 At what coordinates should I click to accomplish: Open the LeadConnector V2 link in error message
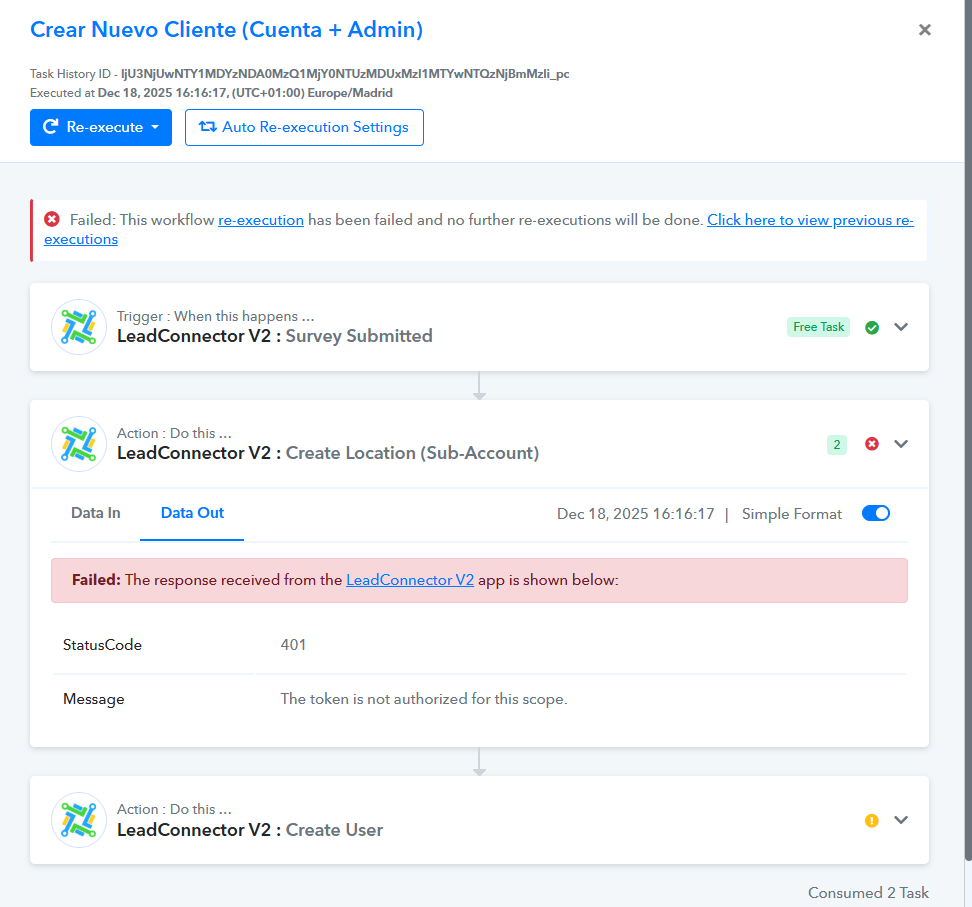(x=410, y=580)
